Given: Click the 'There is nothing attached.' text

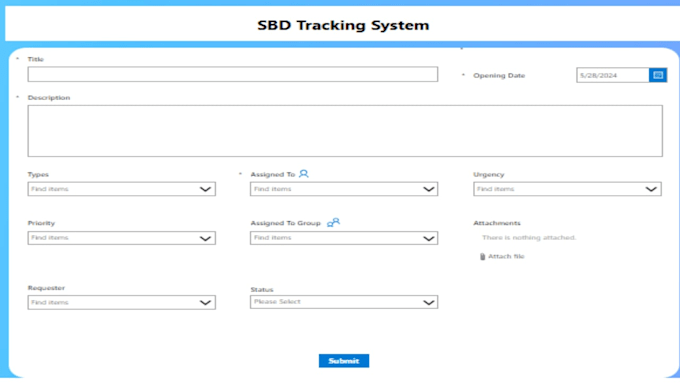Looking at the screenshot, I should 529,238.
